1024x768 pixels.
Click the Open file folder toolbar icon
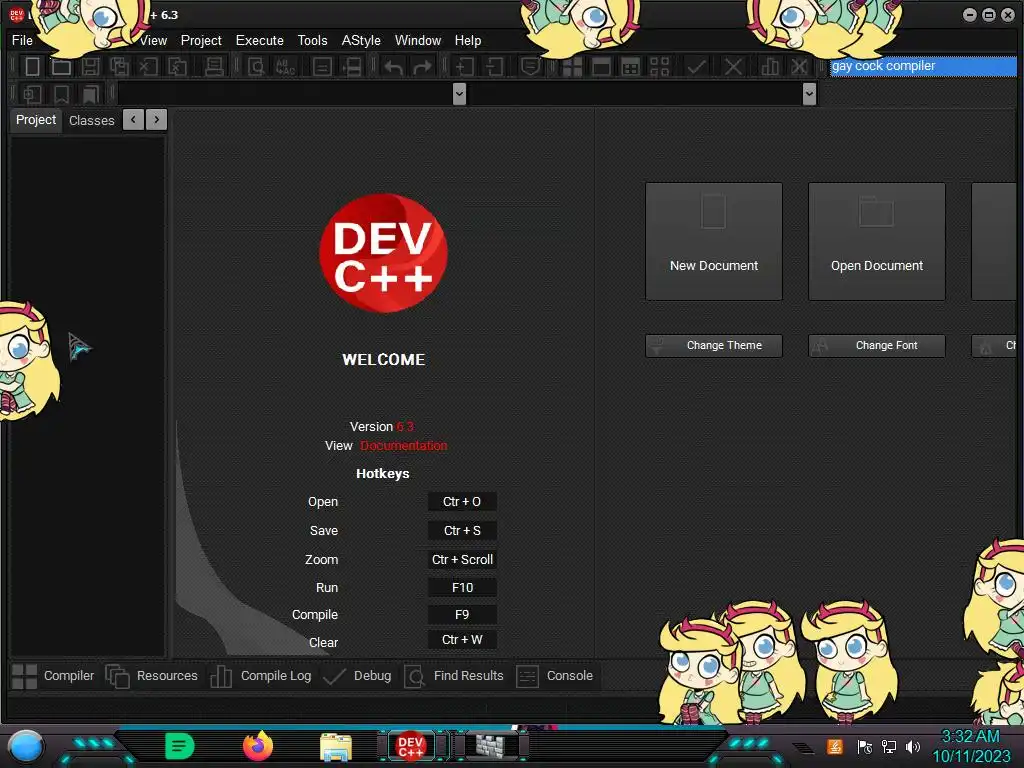coord(61,67)
